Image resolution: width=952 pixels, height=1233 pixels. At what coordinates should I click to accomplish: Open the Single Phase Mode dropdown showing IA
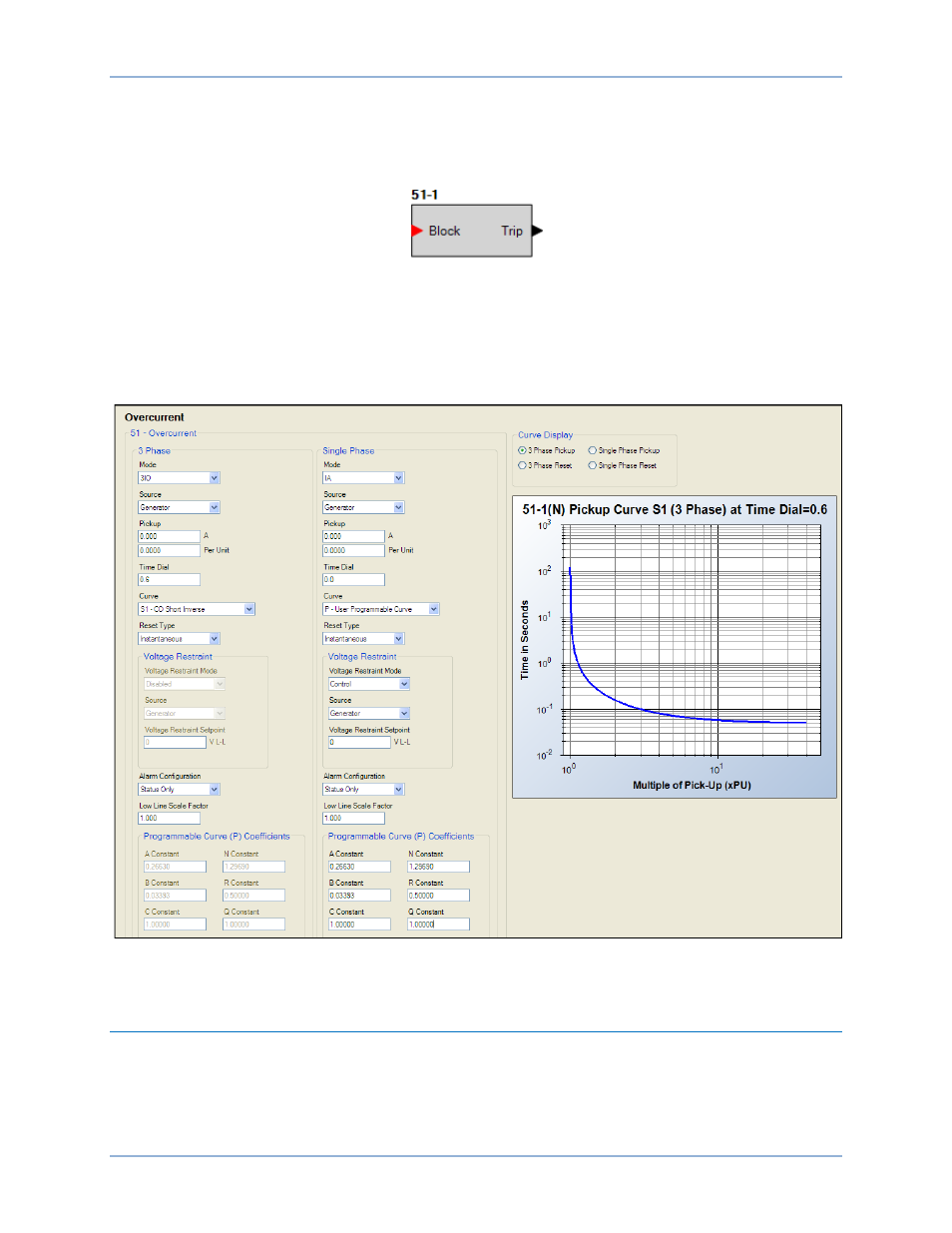363,478
